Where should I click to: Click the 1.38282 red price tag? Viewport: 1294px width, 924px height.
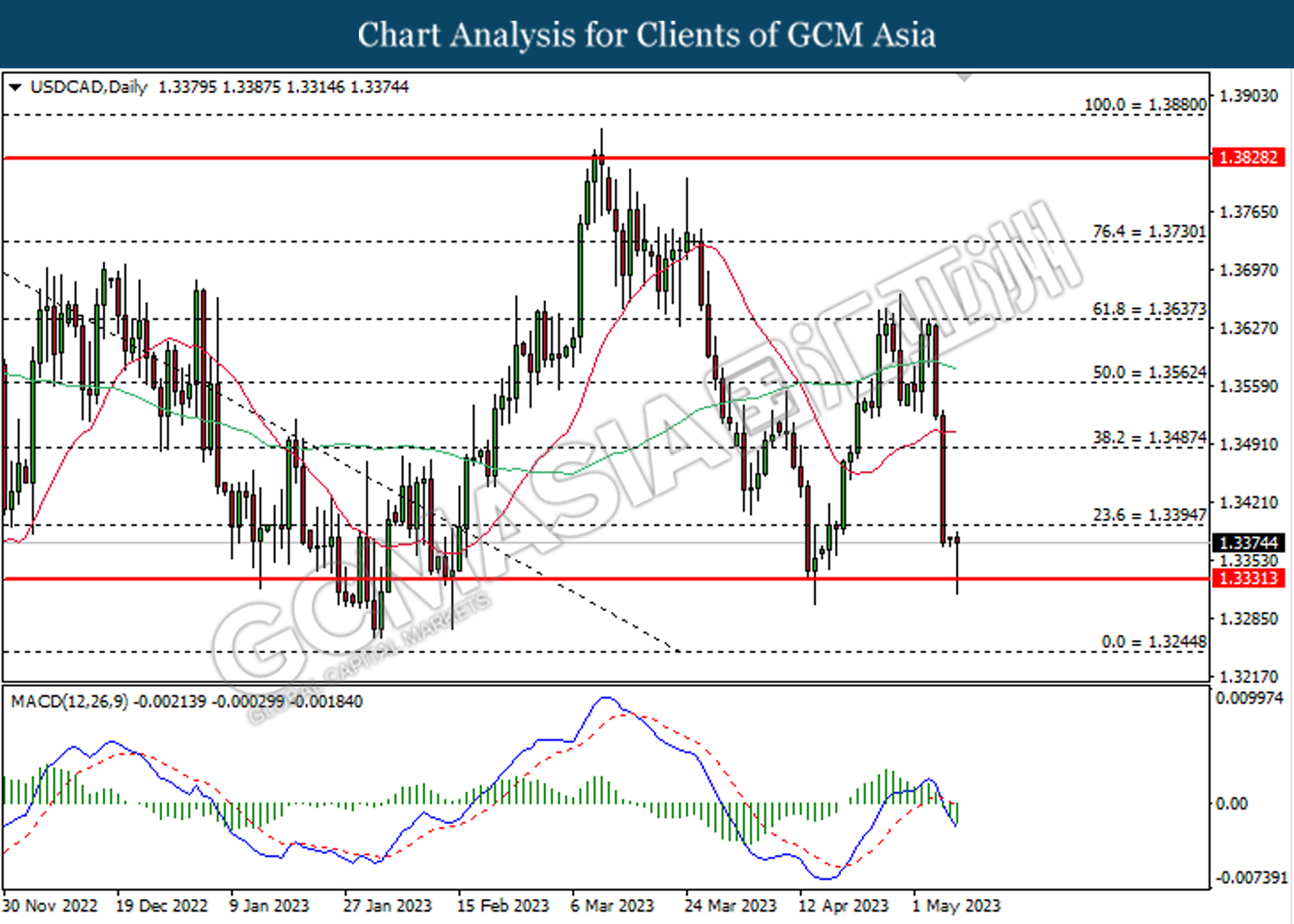pyautogui.click(x=1248, y=158)
